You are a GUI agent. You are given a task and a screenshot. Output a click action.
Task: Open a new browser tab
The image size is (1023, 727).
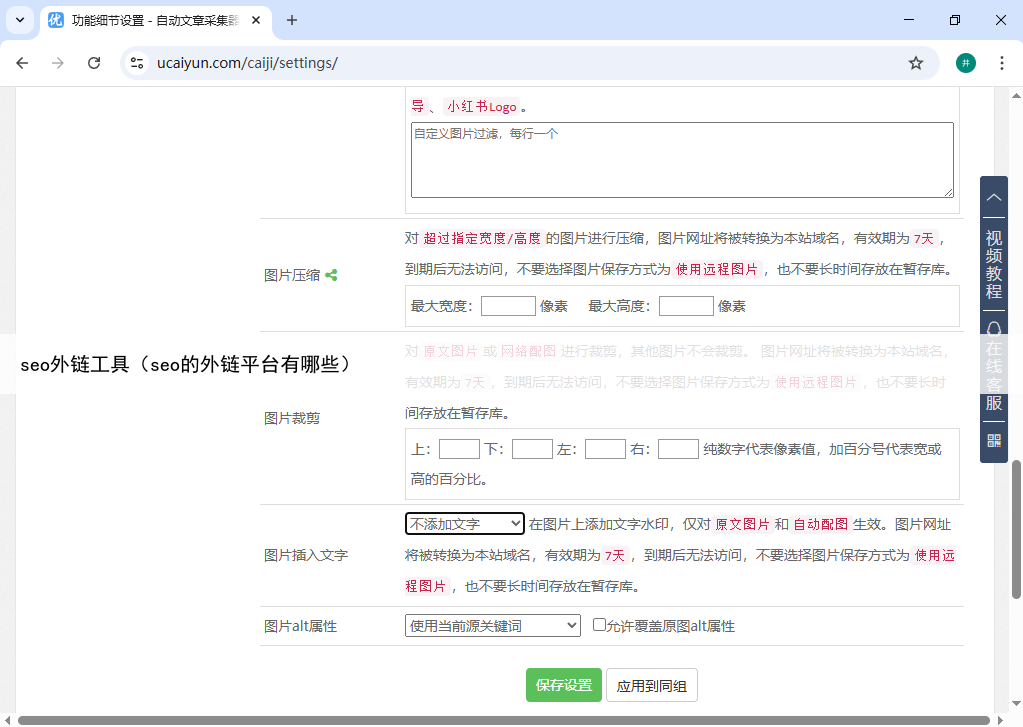292,20
